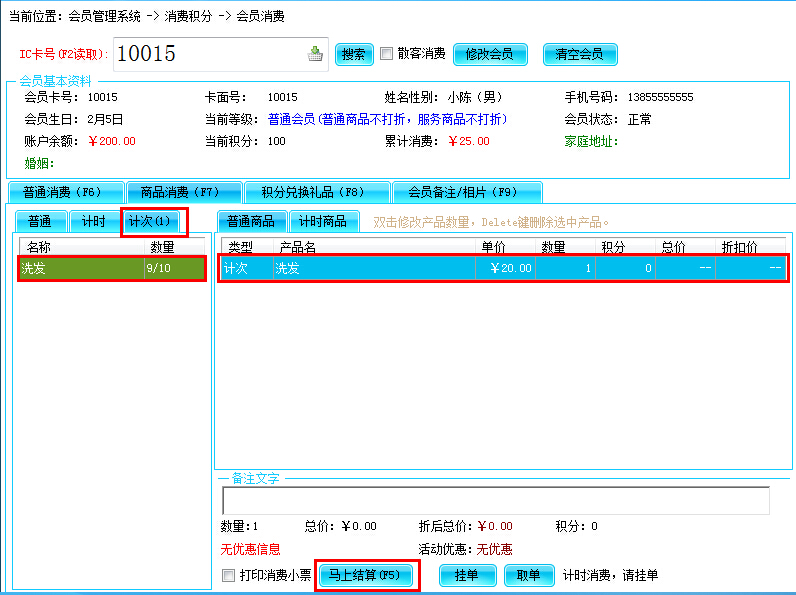Open the 普通商品 product tab

(251, 221)
